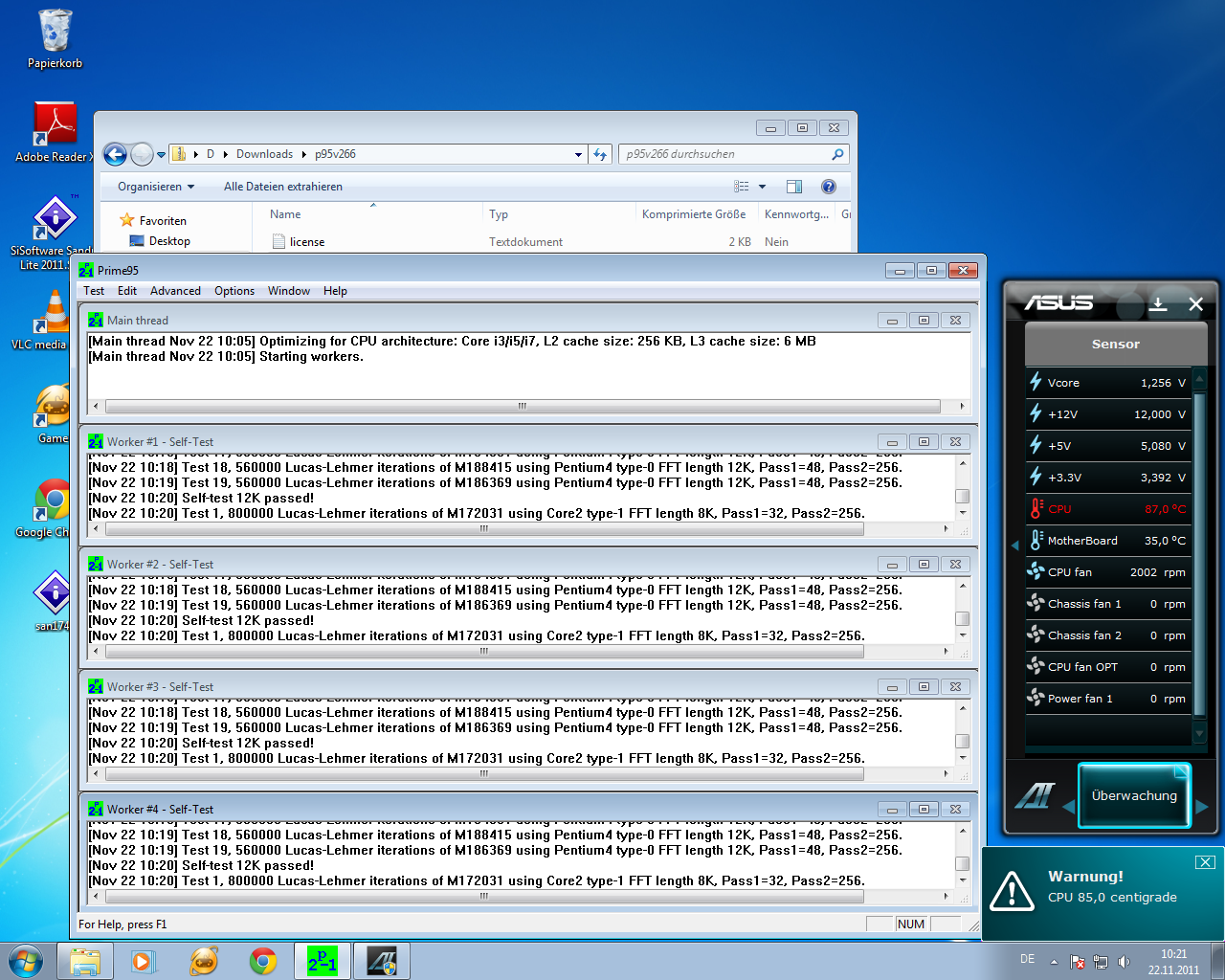This screenshot has height=980, width=1225.
Task: Open SiSoftware Sandra Lite desktop shortcut
Action: (x=53, y=233)
